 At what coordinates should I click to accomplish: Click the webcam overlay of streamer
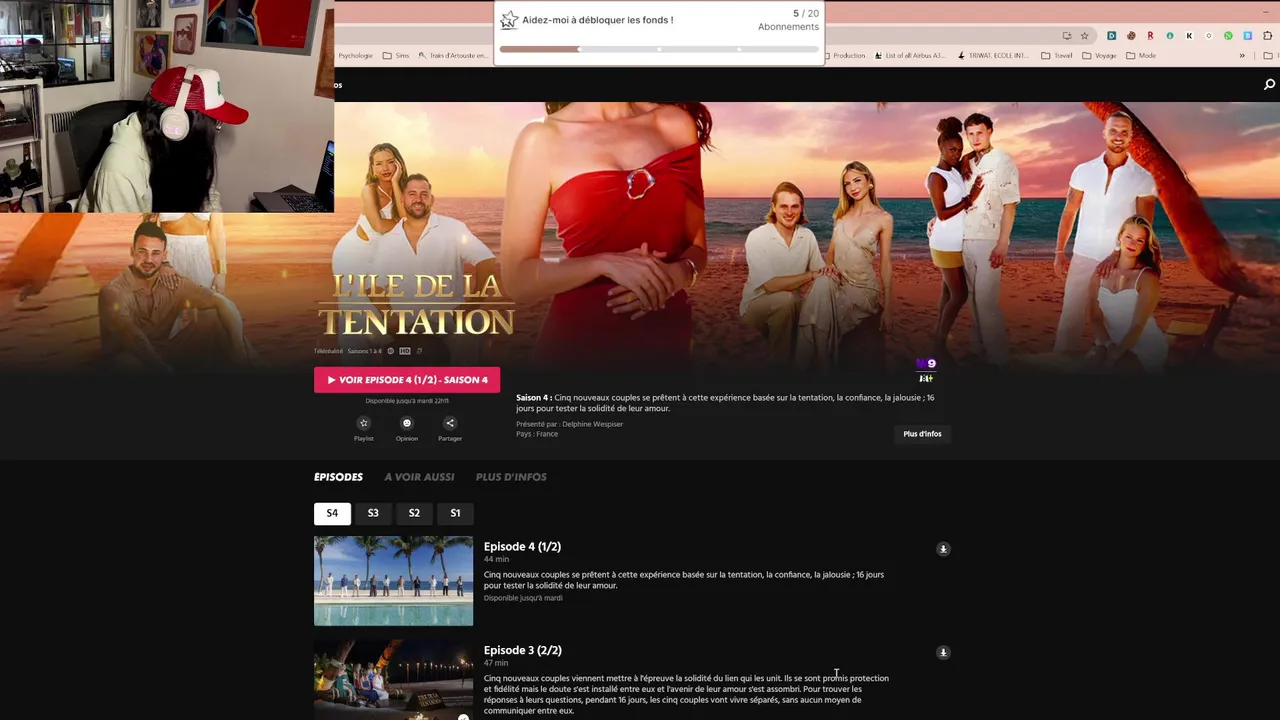tap(167, 106)
